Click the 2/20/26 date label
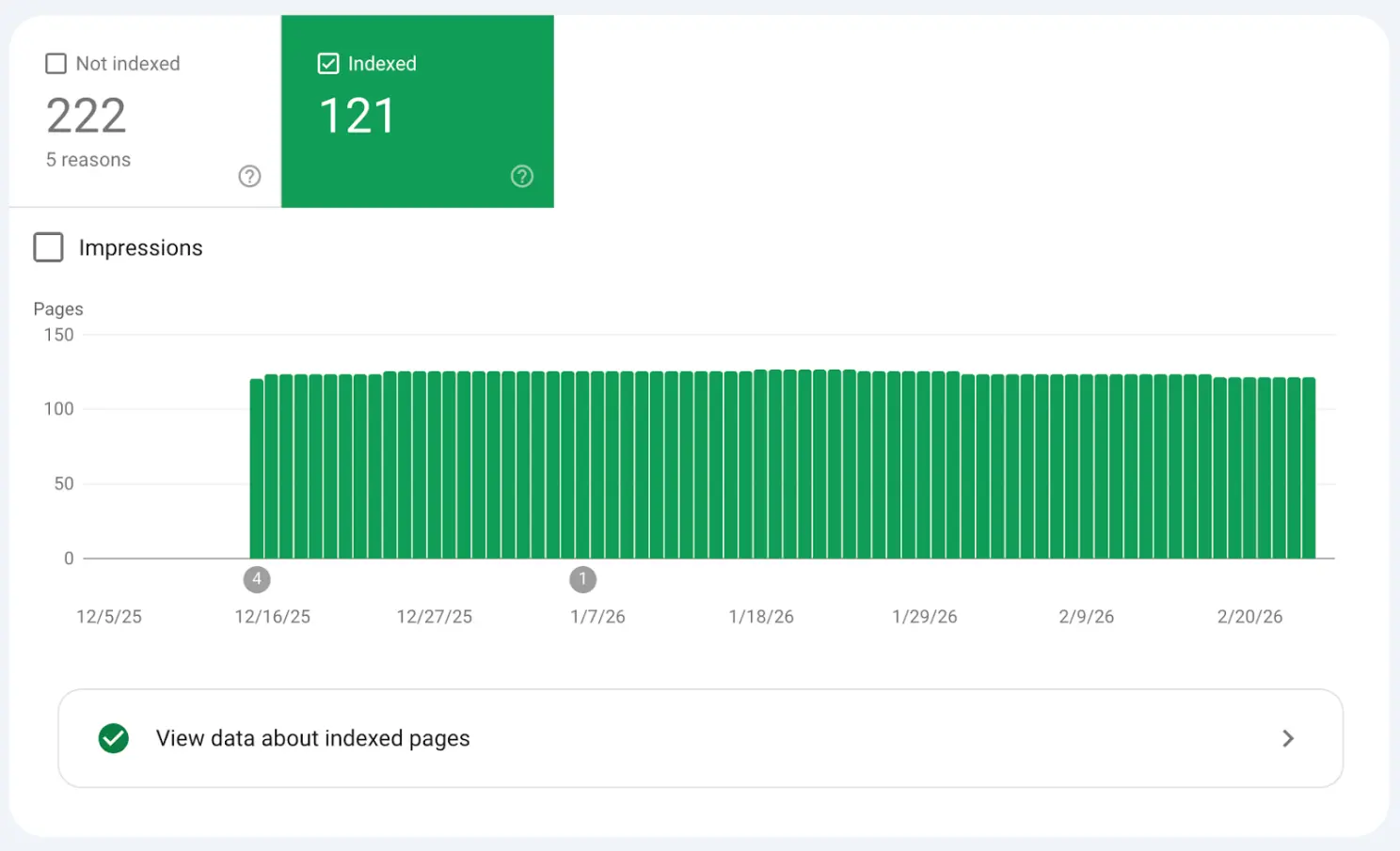The height and width of the screenshot is (851, 1400). (1249, 616)
